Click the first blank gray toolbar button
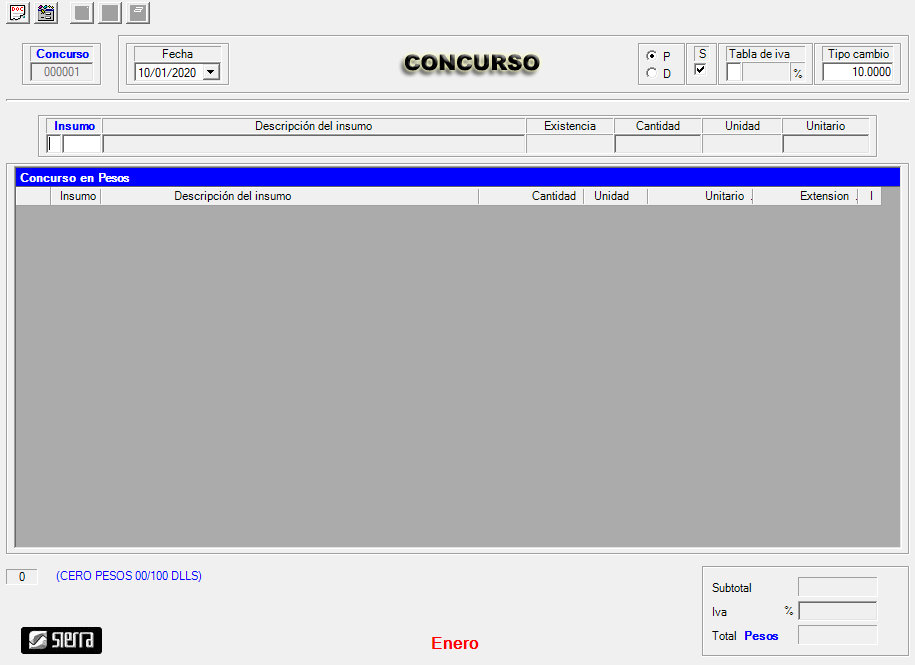915x665 pixels. pos(82,13)
